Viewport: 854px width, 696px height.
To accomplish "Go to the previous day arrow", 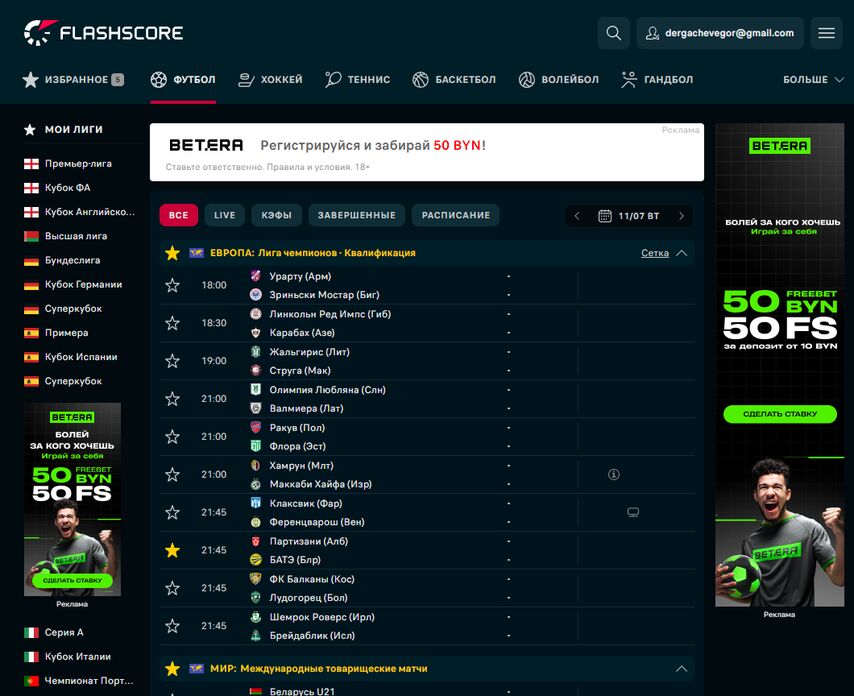I will 577,216.
